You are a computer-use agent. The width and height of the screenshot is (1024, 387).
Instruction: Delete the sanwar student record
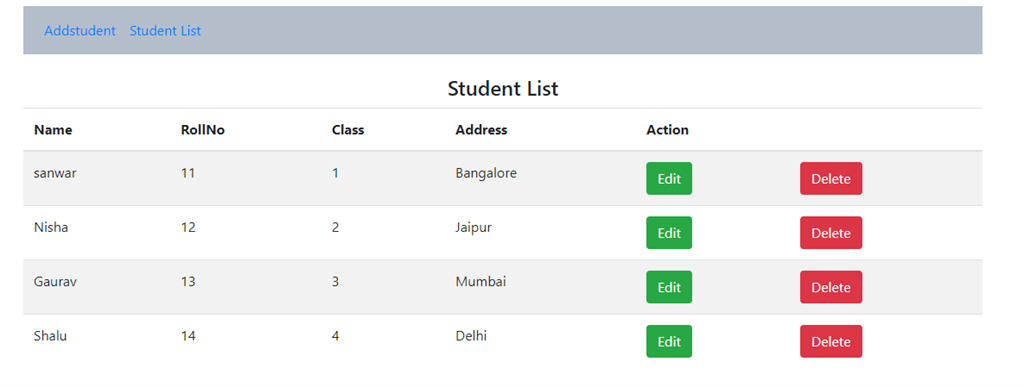click(831, 179)
